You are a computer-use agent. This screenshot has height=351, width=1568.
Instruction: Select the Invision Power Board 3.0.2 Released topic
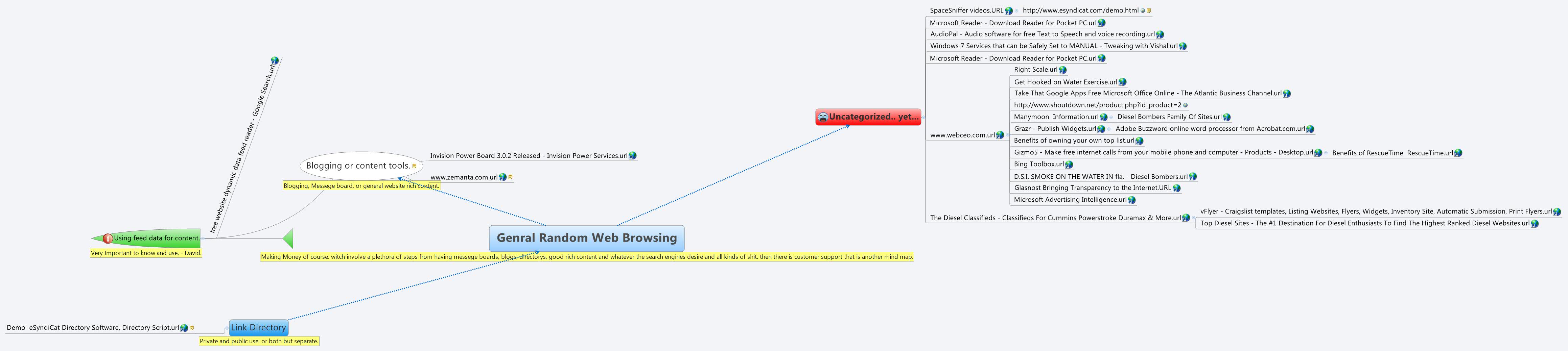pyautogui.click(x=530, y=156)
